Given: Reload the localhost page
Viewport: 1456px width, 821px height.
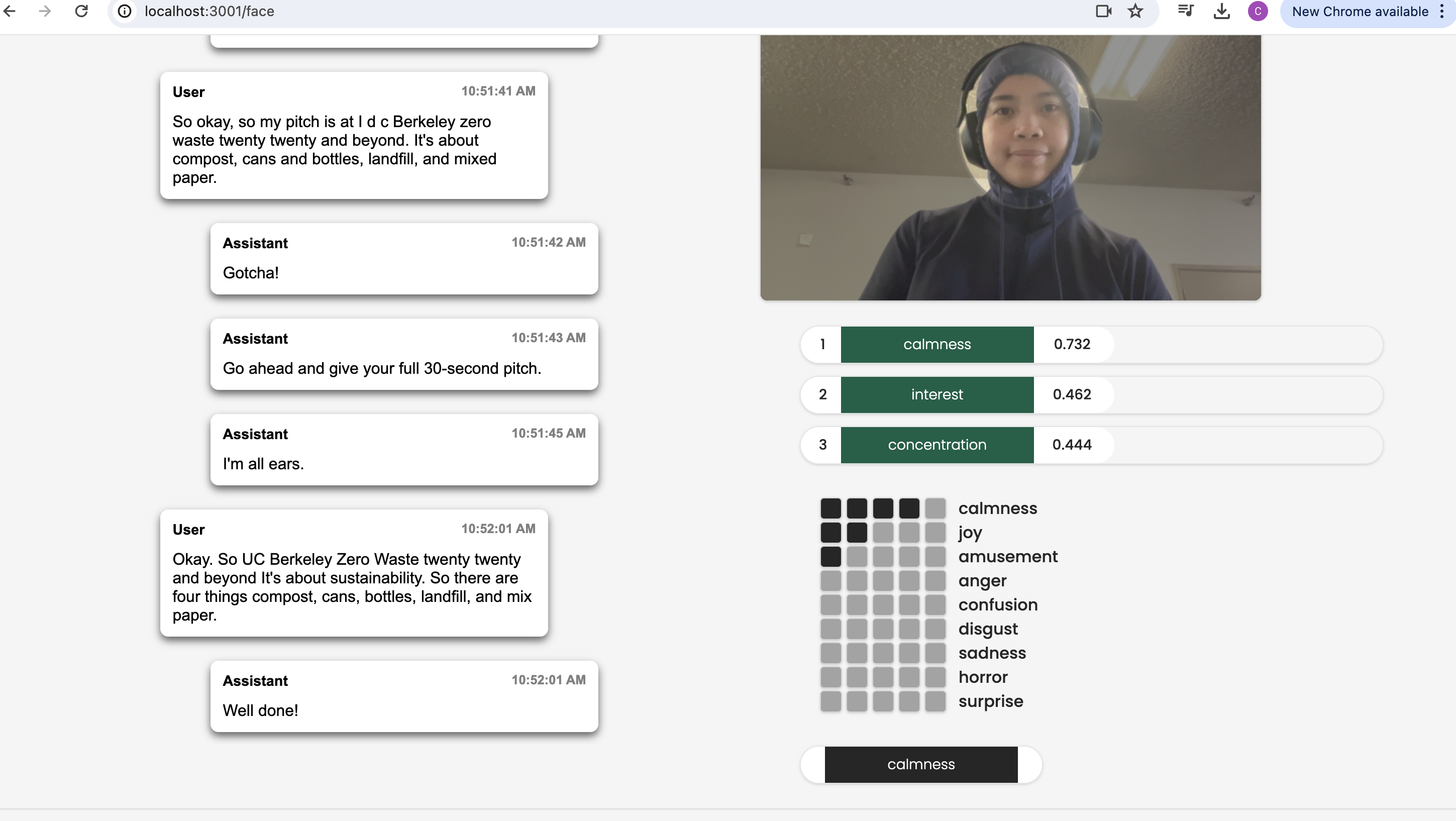Looking at the screenshot, I should 81,12.
